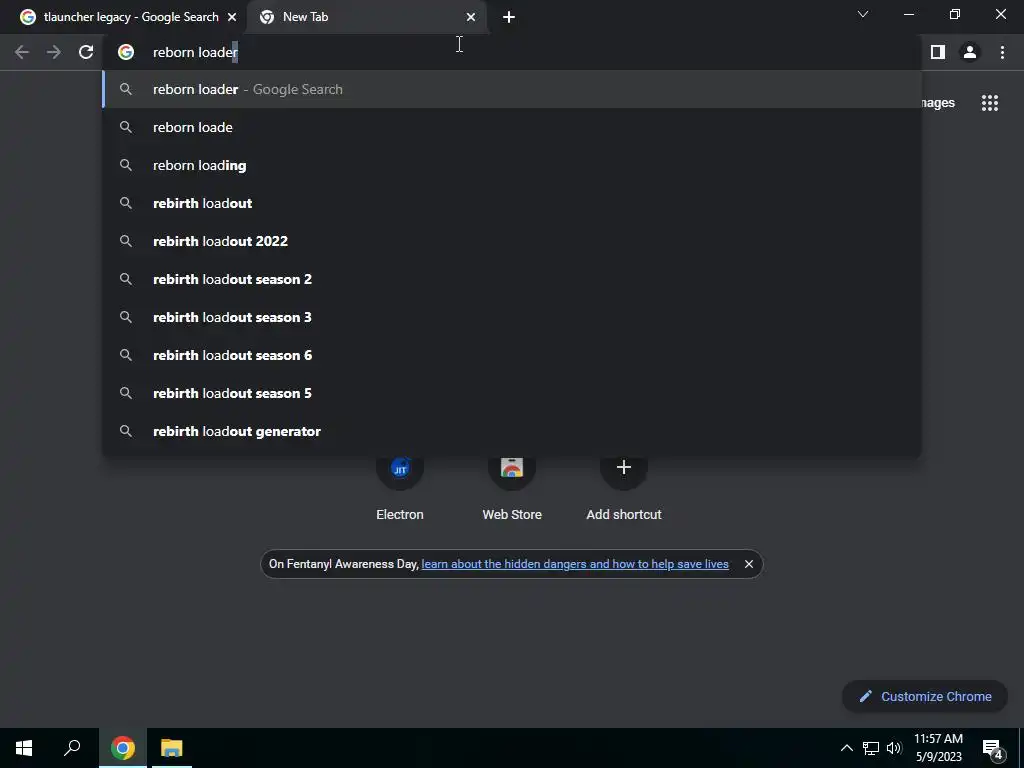Open the fentanyl hidden dangers link
This screenshot has width=1024, height=768.
click(575, 564)
